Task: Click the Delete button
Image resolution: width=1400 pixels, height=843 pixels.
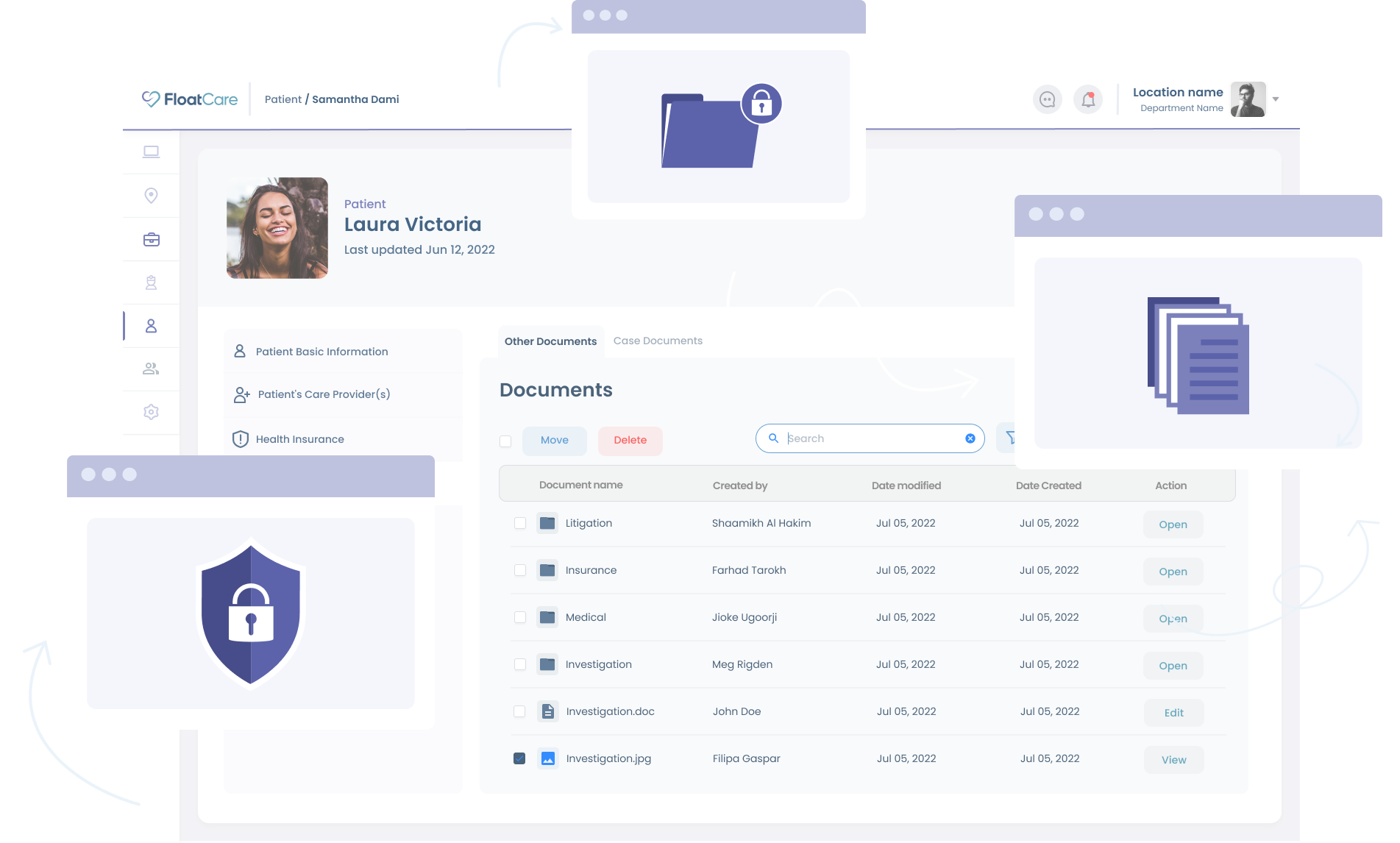Action: click(x=630, y=441)
